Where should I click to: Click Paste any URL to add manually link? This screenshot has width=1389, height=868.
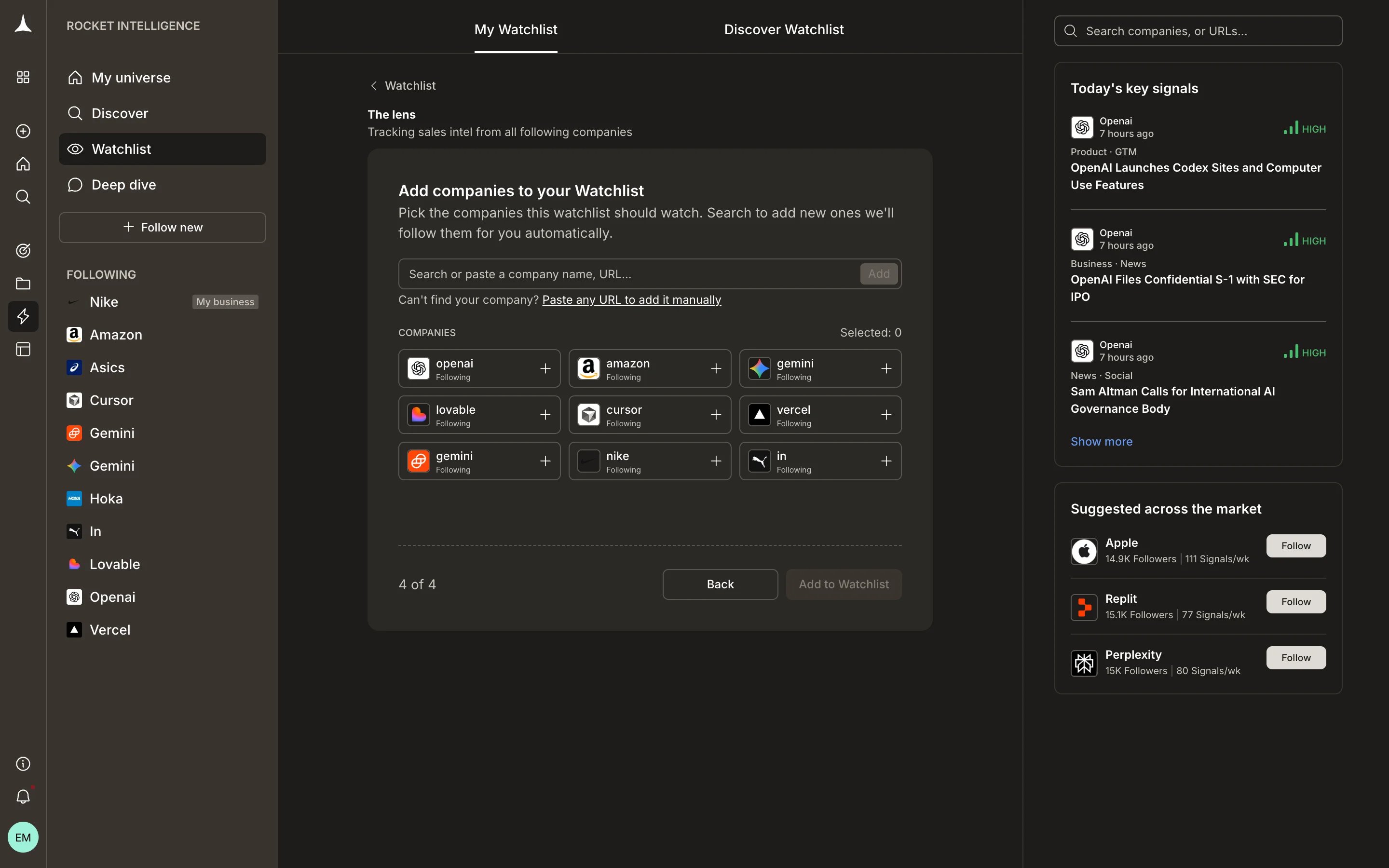click(631, 299)
